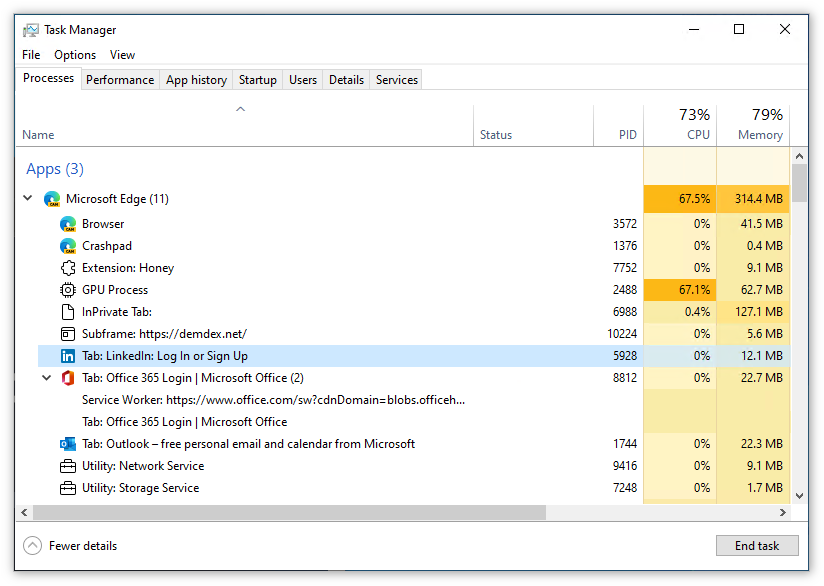Click the Crashpad process Edge icon
The image size is (824, 586).
coord(68,246)
